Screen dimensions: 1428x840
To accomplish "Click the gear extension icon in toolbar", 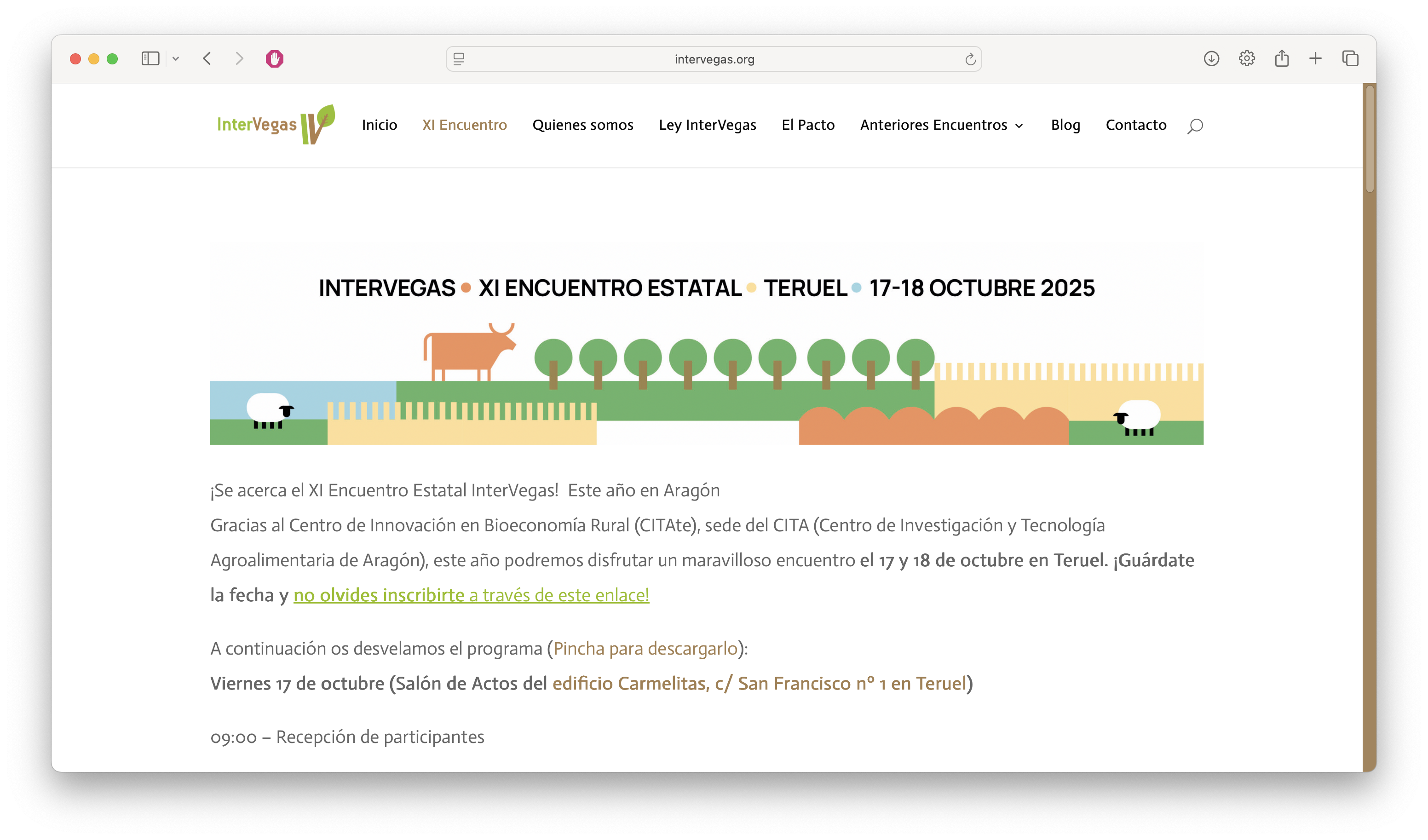I will 1246,58.
